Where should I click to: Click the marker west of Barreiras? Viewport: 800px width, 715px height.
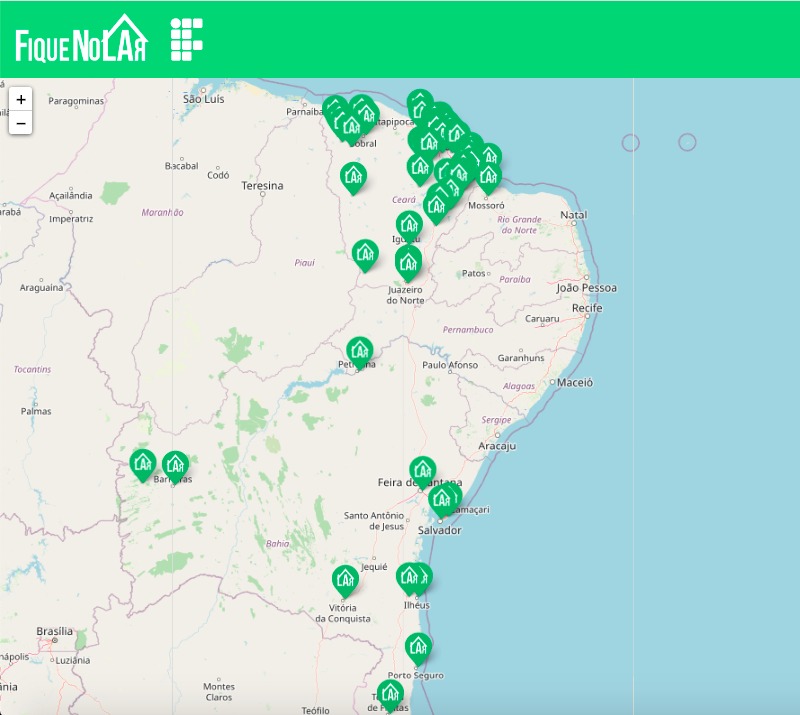(143, 462)
